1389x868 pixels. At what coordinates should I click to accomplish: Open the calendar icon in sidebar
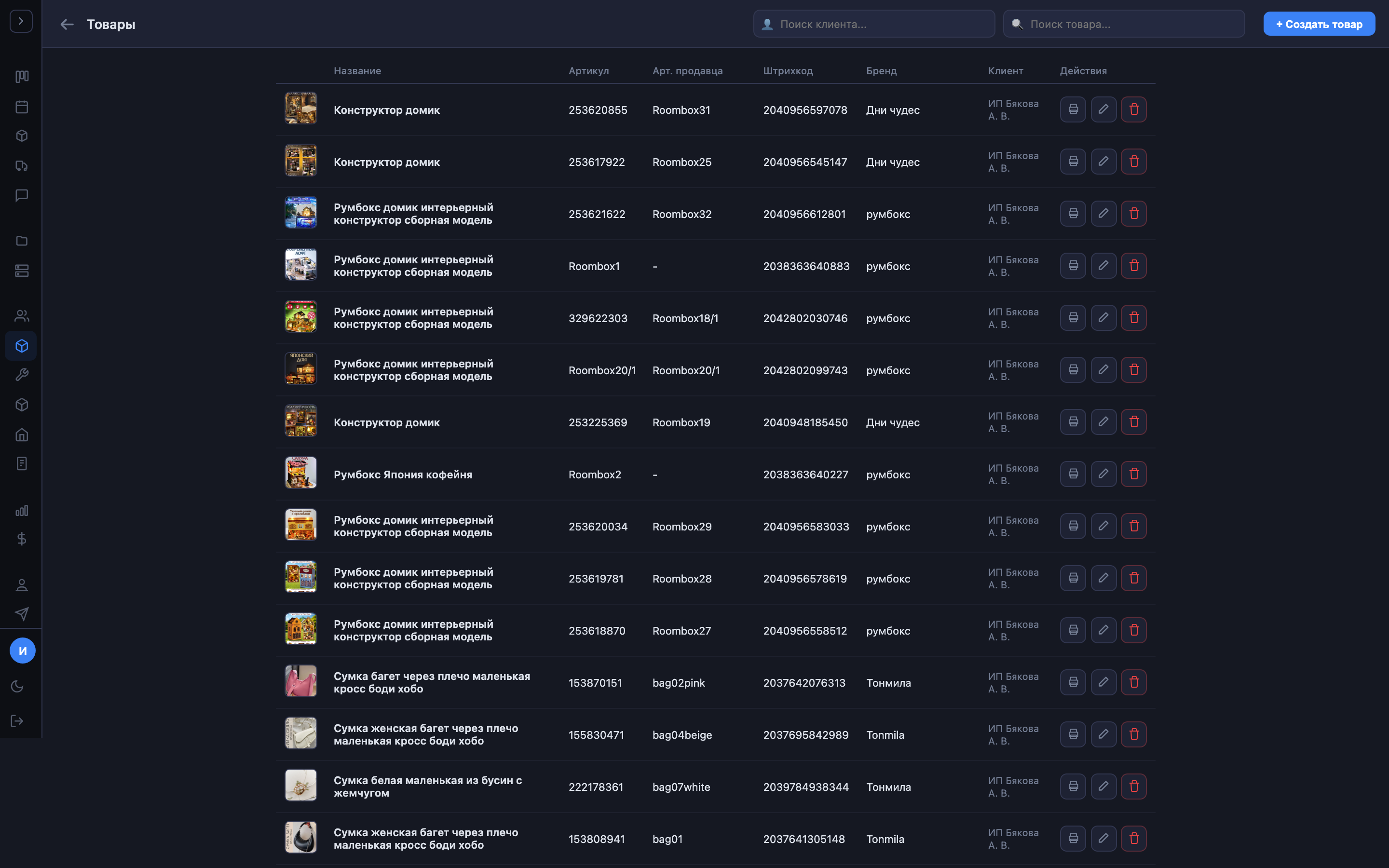pyautogui.click(x=22, y=107)
